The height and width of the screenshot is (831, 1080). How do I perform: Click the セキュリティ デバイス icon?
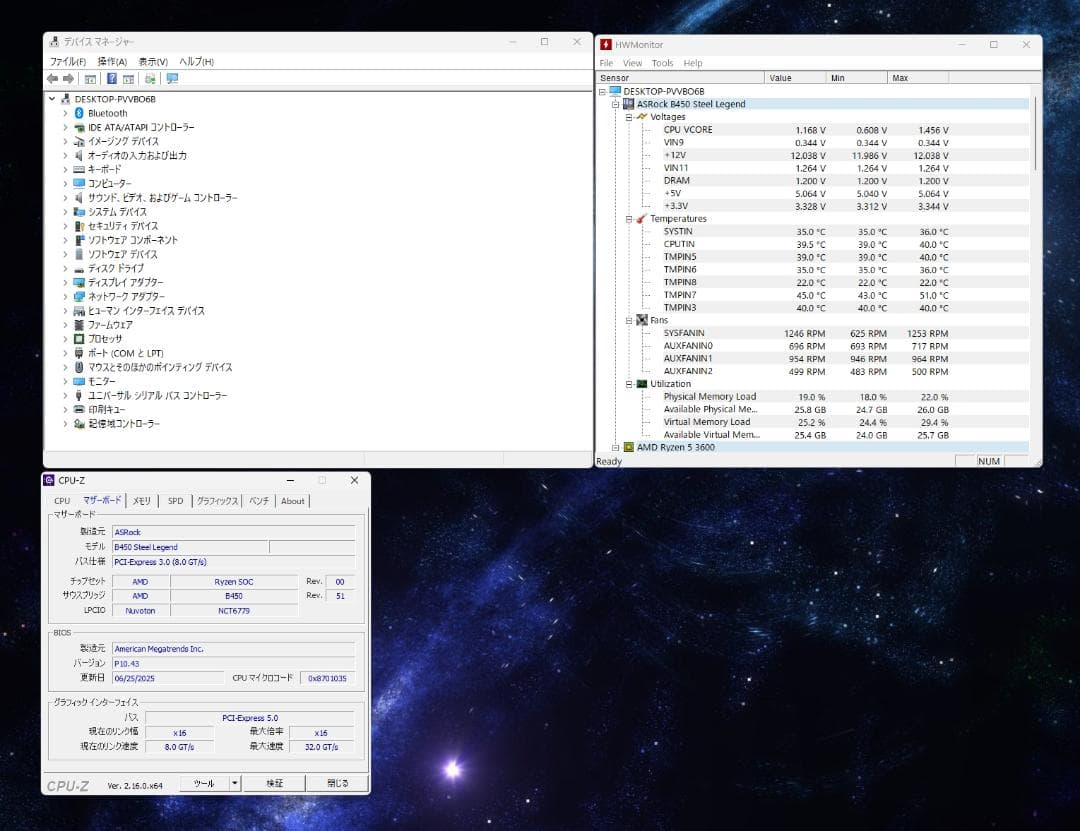(x=79, y=226)
